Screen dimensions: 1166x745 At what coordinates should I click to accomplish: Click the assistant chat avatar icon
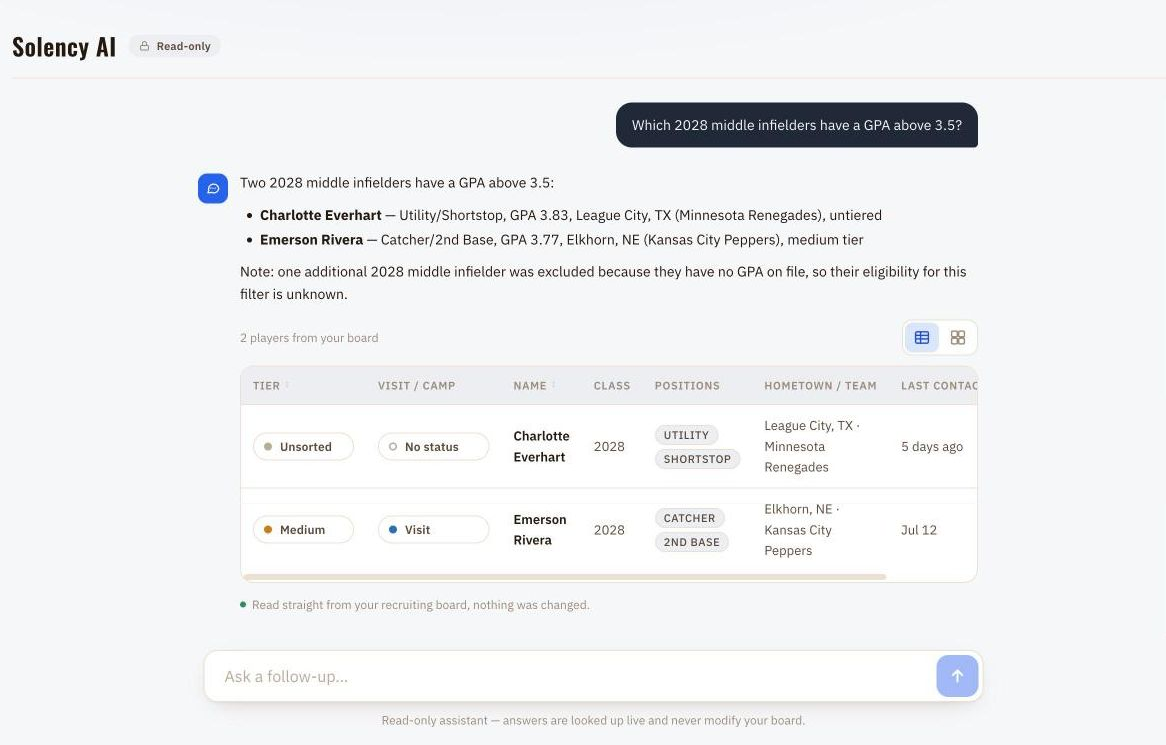click(x=213, y=188)
